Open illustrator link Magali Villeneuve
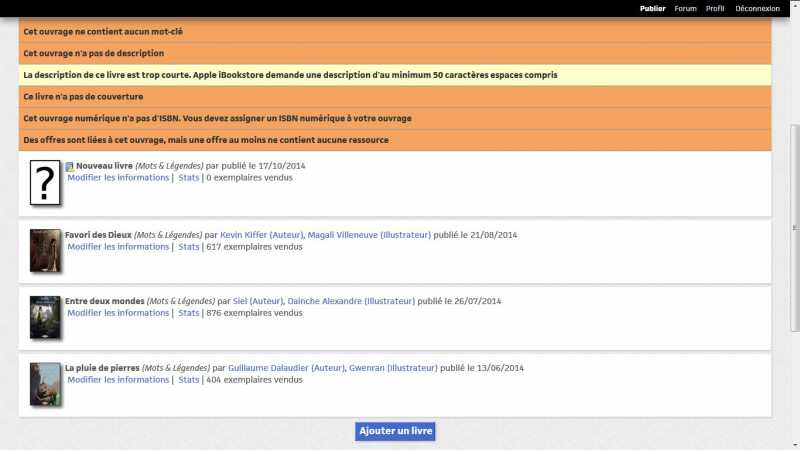The width and height of the screenshot is (800, 450). pos(369,235)
